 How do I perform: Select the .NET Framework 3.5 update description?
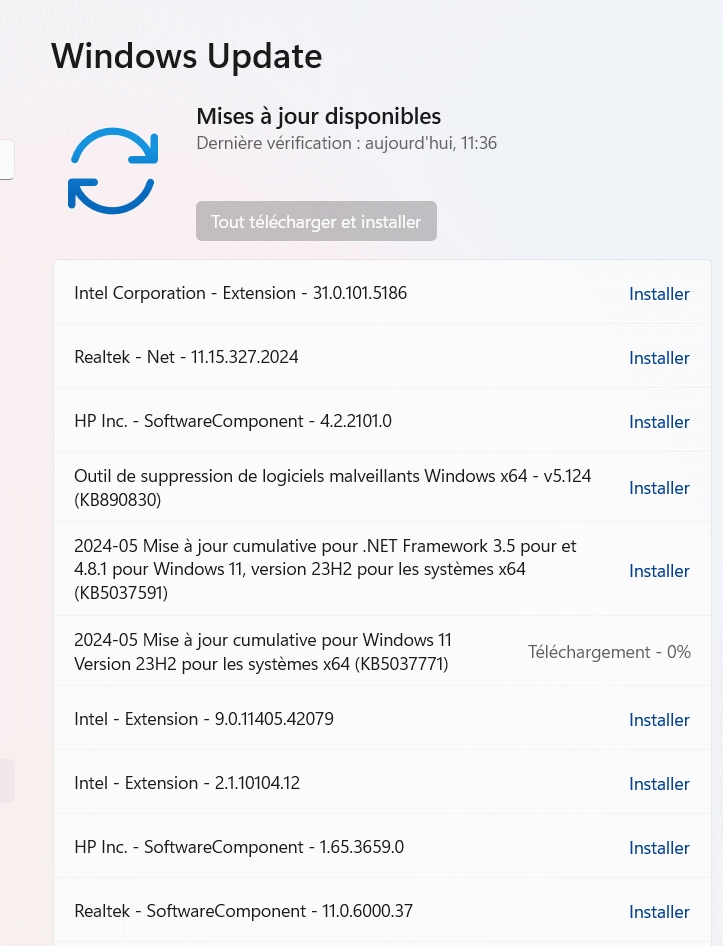(325, 570)
